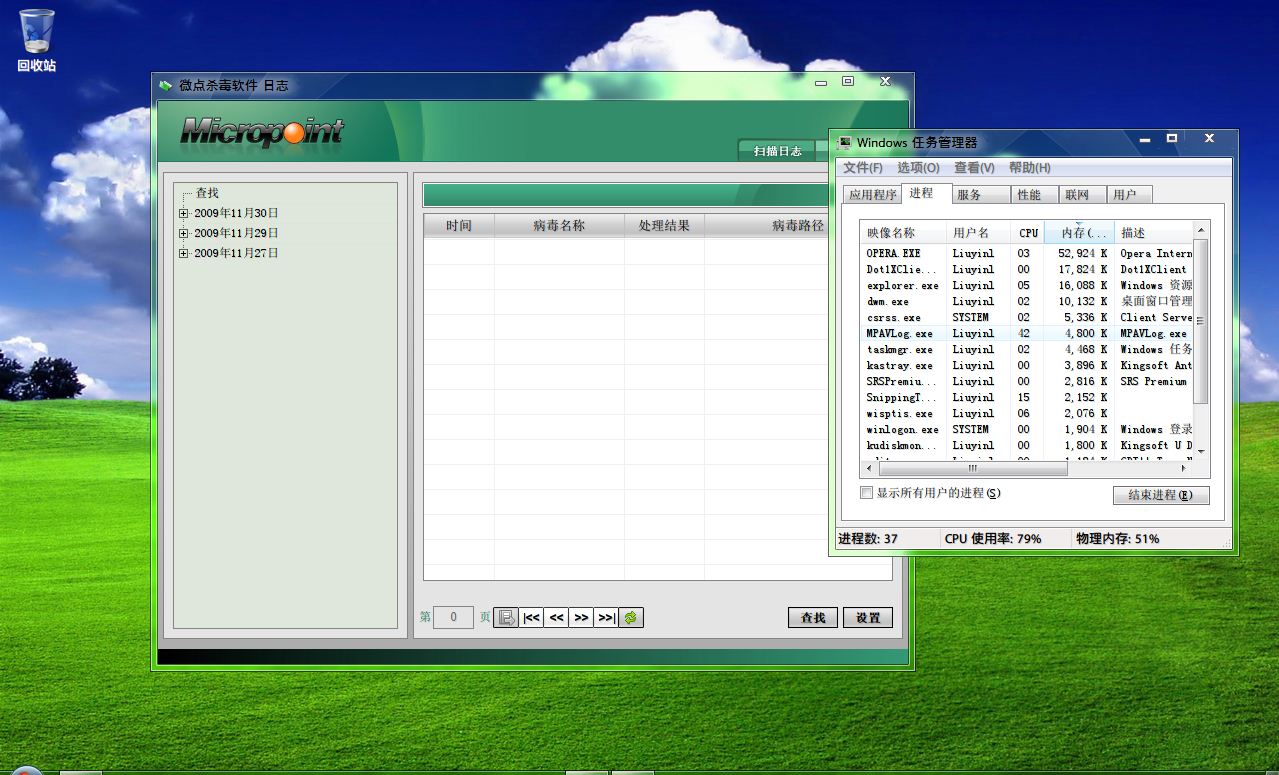
Task: Expand the 2009年11月30日 tree node
Action: point(183,213)
